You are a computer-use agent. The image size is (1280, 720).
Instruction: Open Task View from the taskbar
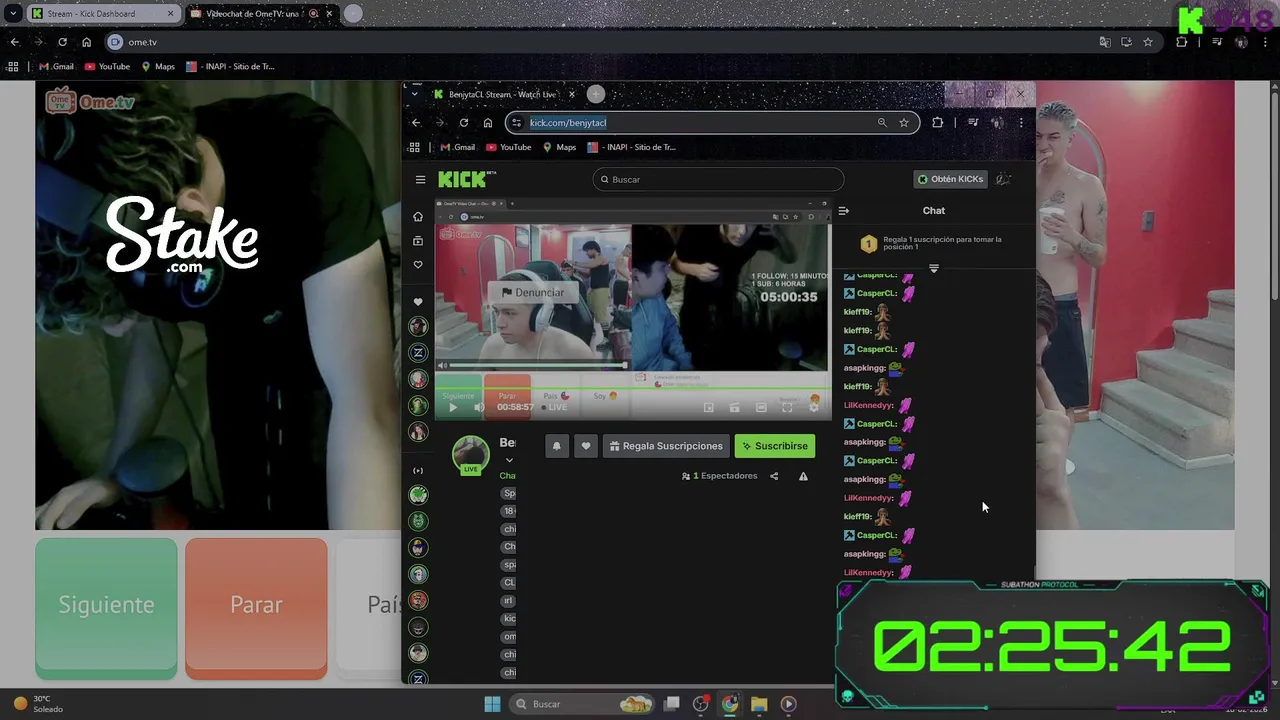(672, 704)
